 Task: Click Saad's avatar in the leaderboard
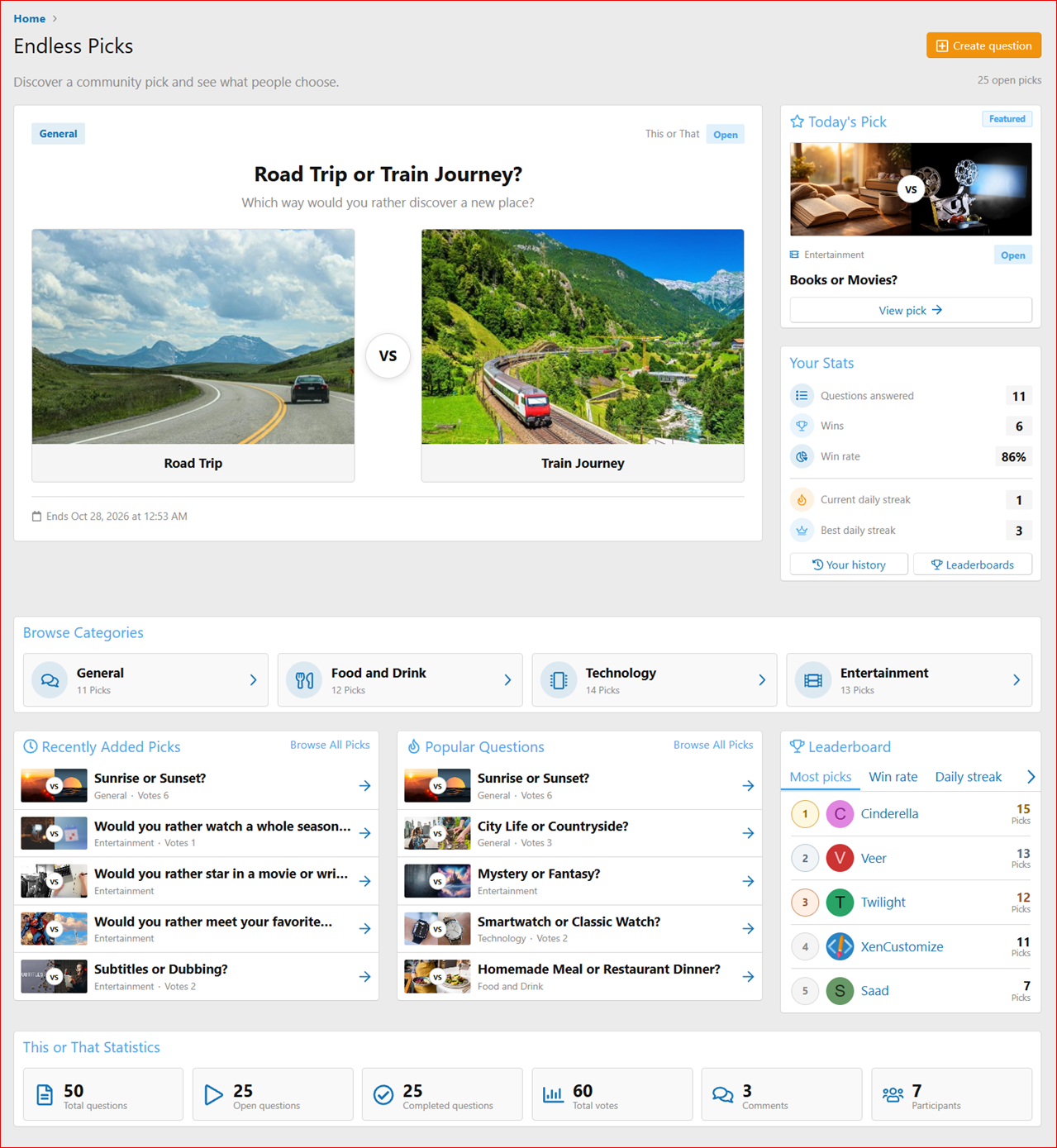click(x=840, y=991)
